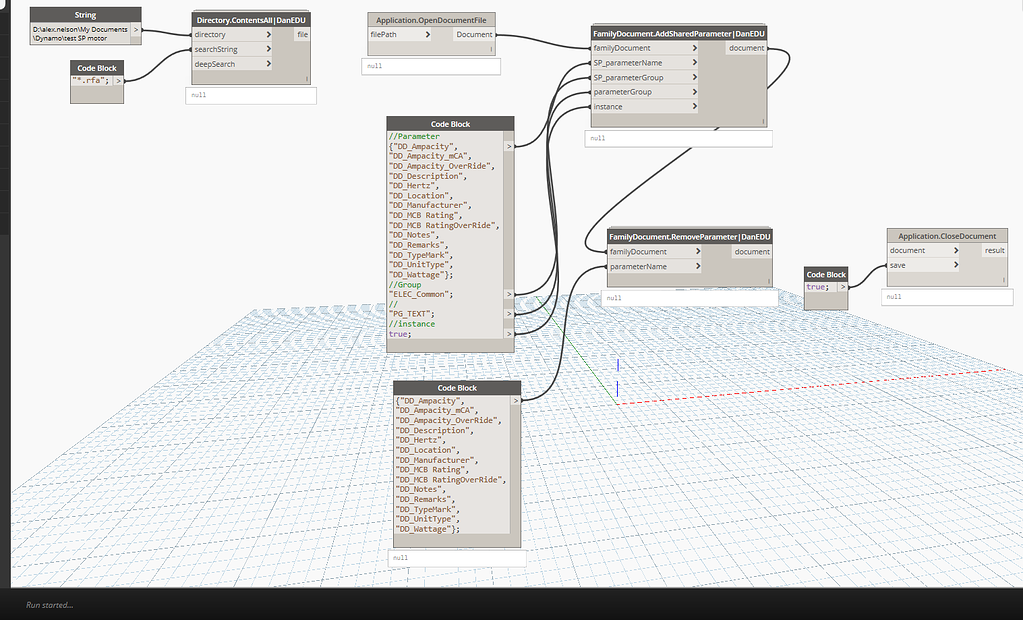Click the output port of the "true;" Code Block
This screenshot has width=1023, height=620.
click(844, 285)
